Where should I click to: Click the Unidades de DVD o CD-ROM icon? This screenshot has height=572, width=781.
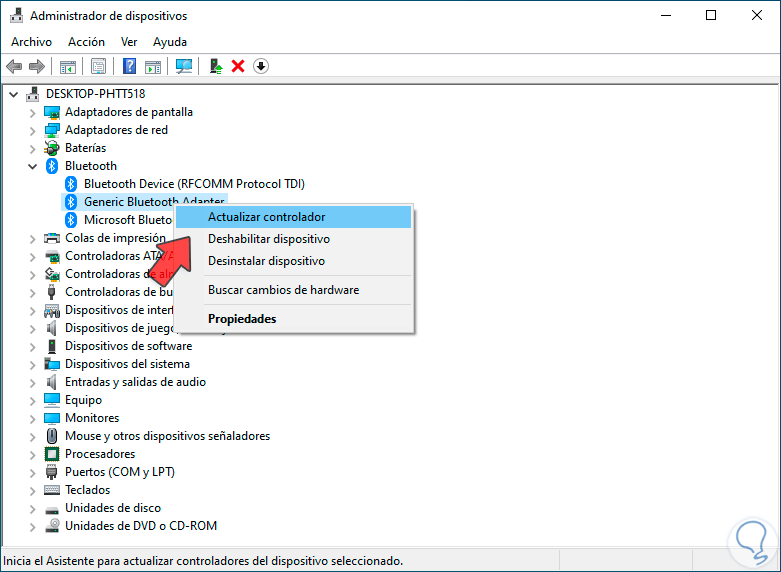click(x=52, y=526)
